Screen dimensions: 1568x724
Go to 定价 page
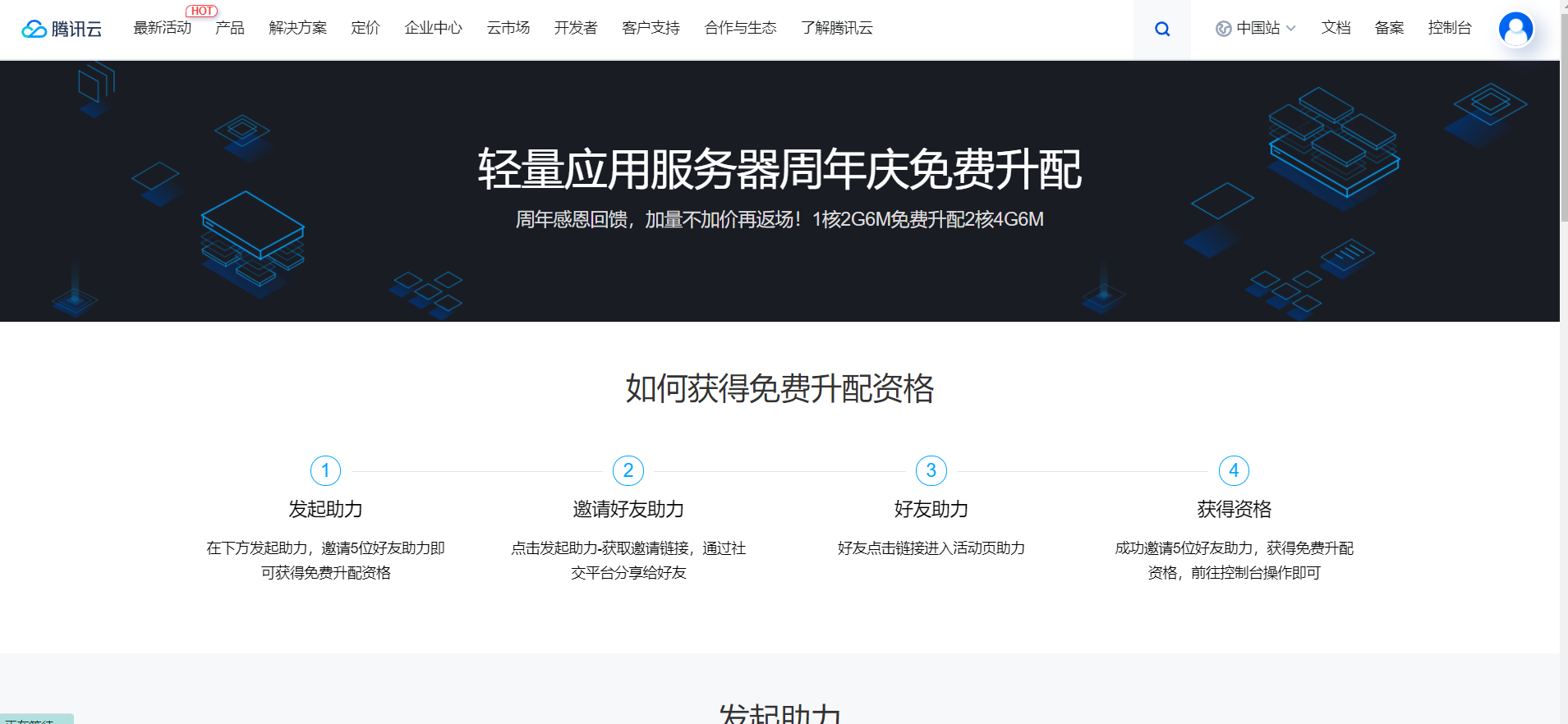(x=366, y=28)
